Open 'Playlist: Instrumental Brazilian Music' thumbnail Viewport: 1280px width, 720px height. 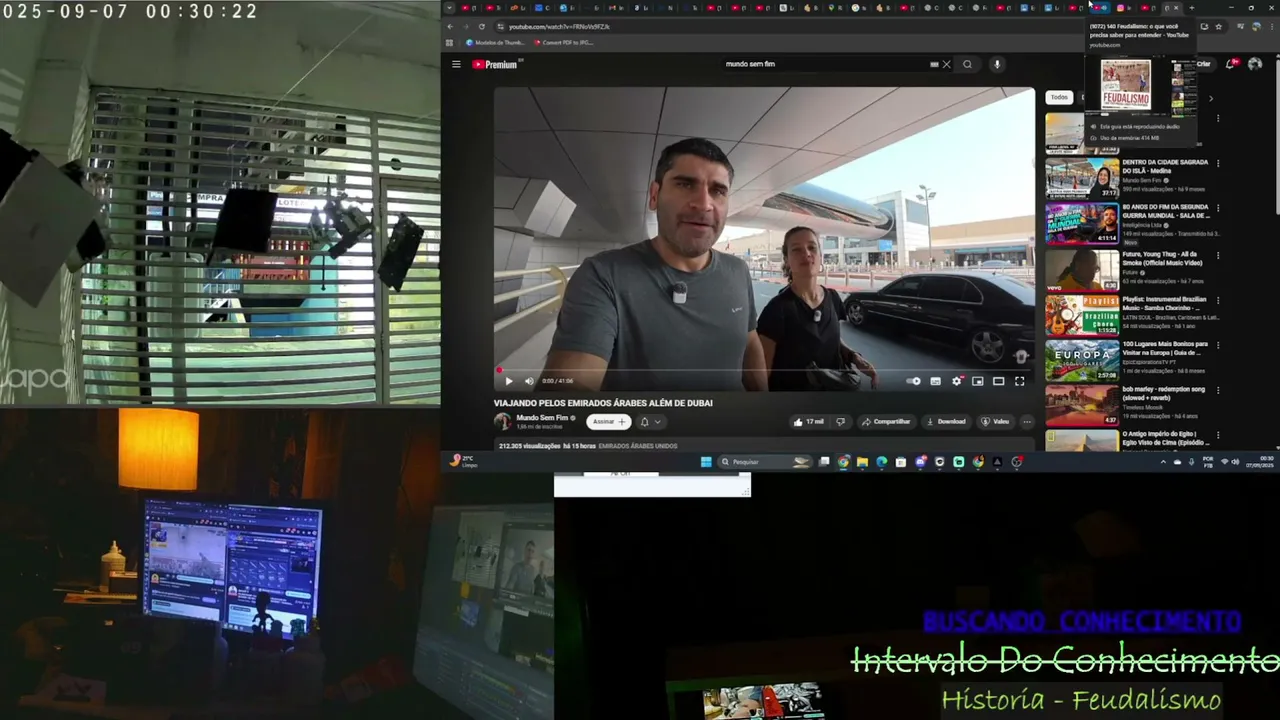coord(1082,315)
